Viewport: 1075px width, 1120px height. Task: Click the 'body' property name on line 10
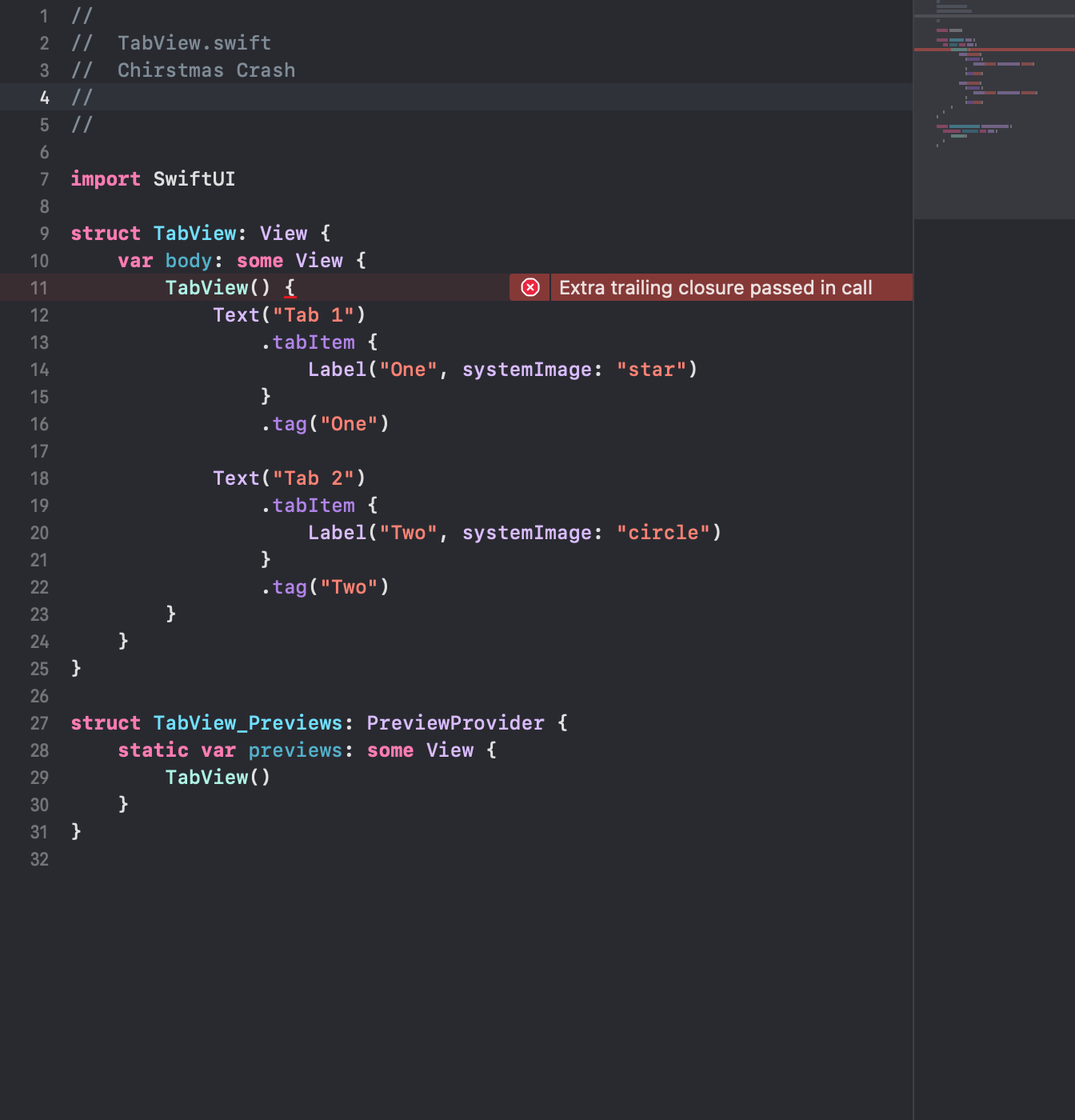pyautogui.click(x=188, y=261)
